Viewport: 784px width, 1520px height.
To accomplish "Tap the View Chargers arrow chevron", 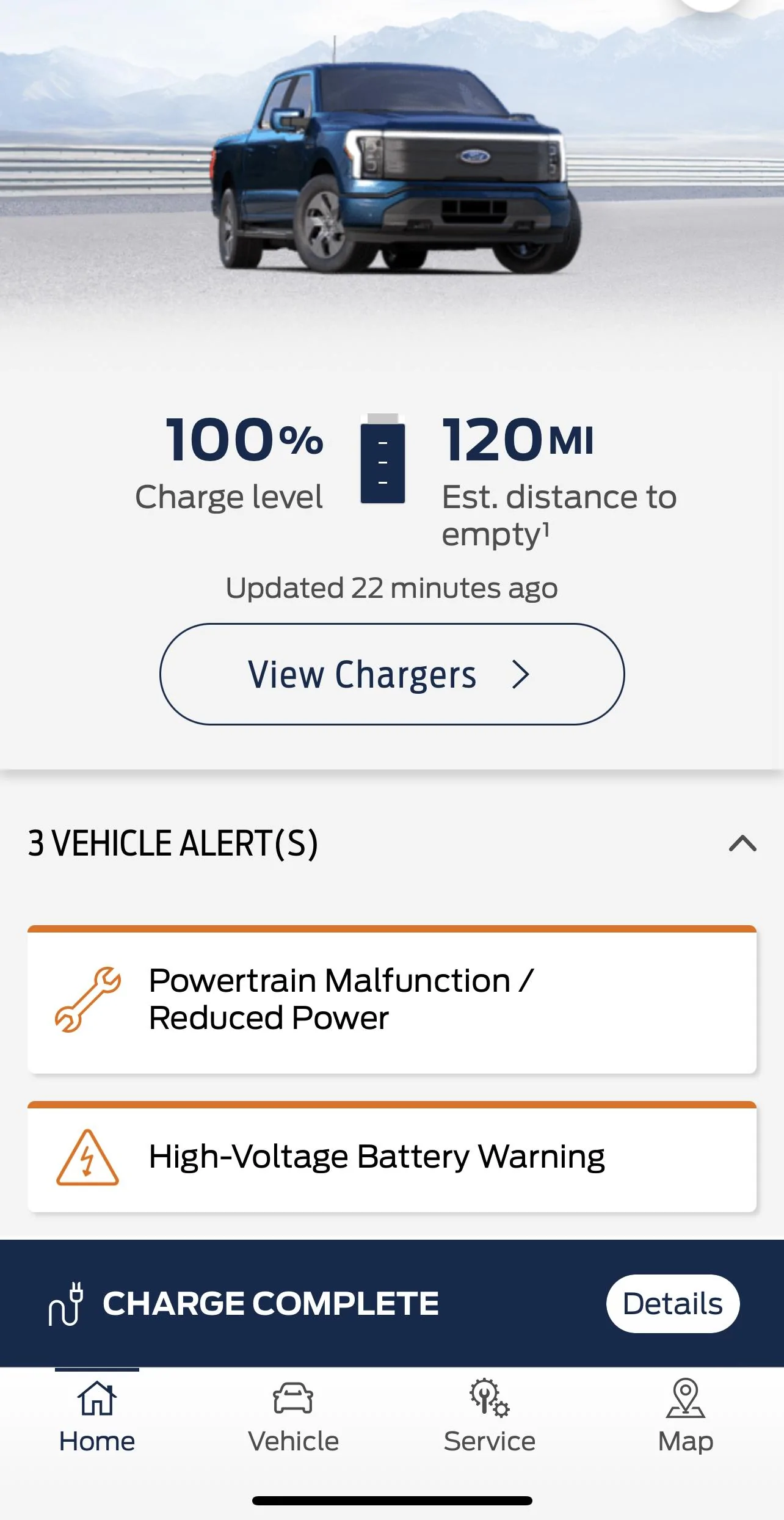I will [520, 674].
